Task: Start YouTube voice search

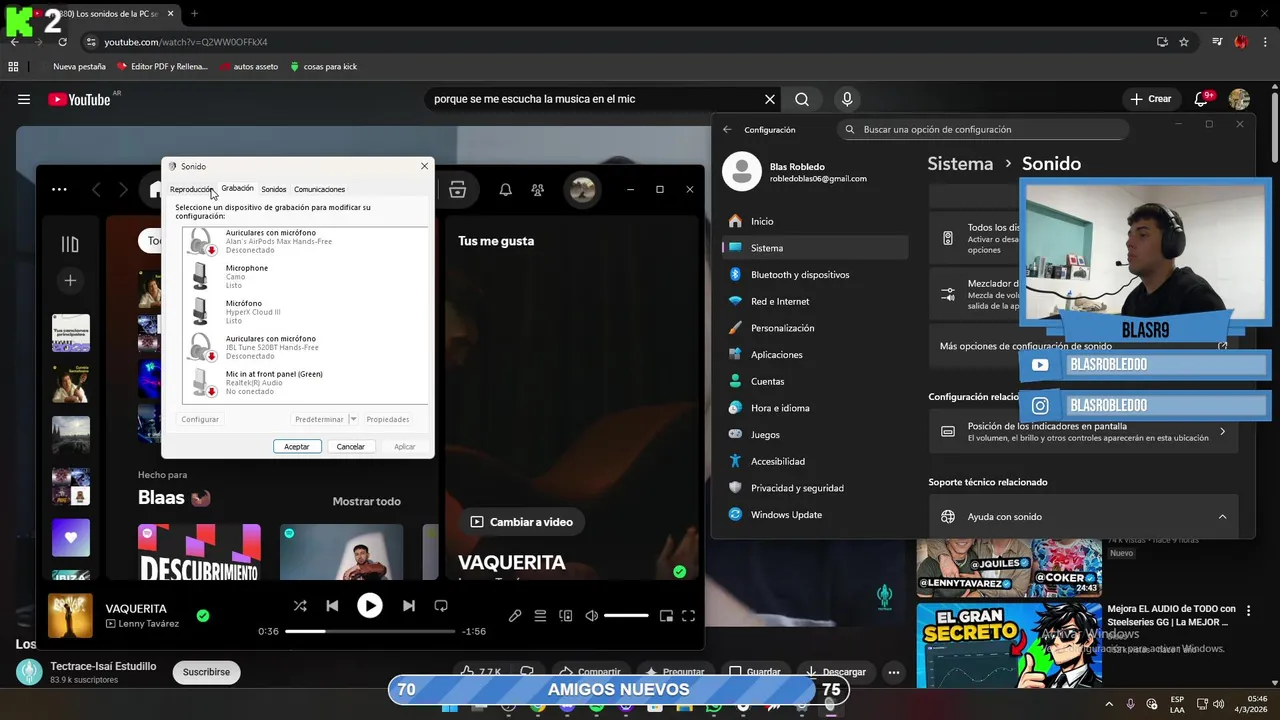Action: (x=847, y=99)
